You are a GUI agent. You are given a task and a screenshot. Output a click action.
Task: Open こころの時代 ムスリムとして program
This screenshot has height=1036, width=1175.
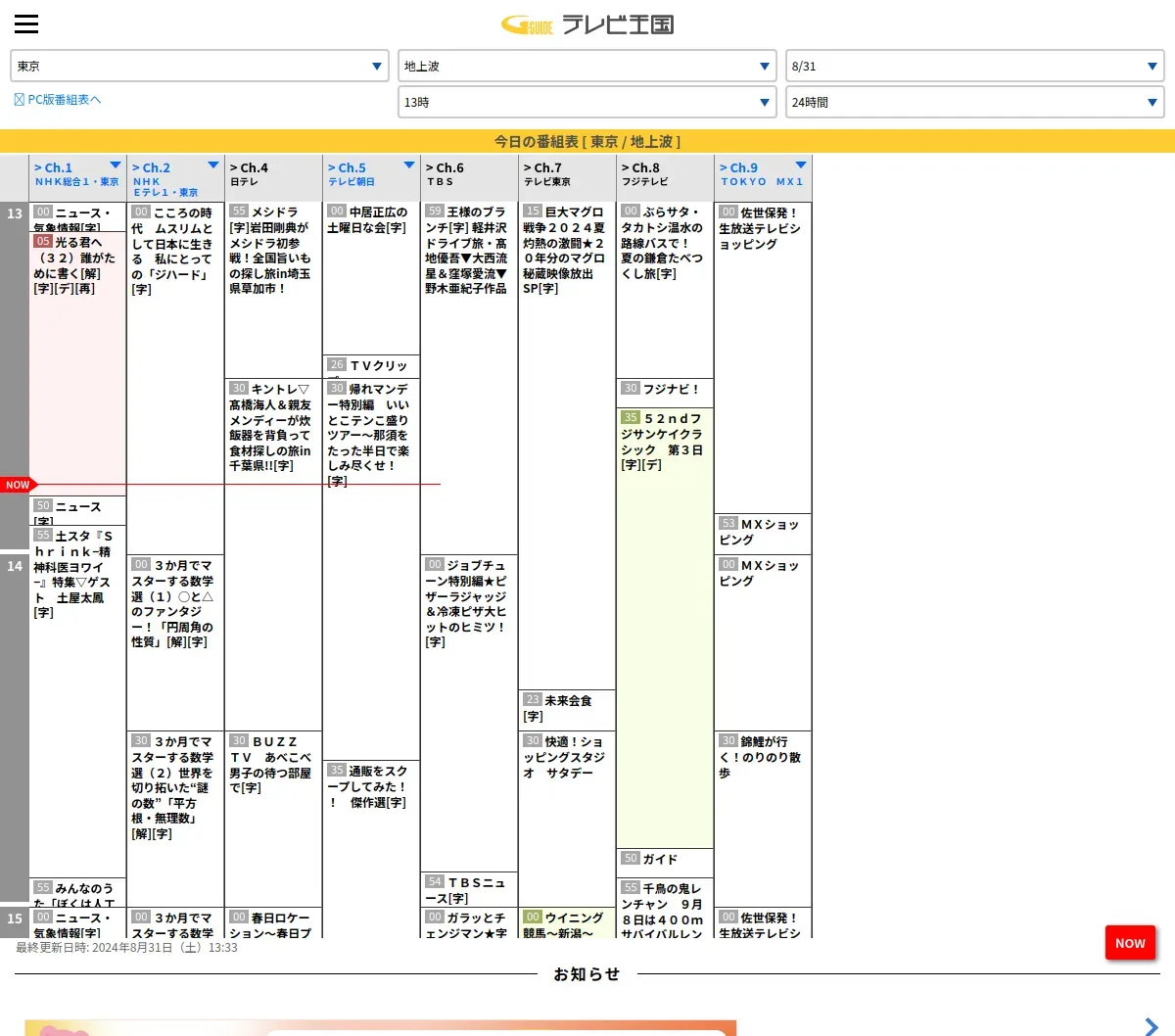click(175, 378)
